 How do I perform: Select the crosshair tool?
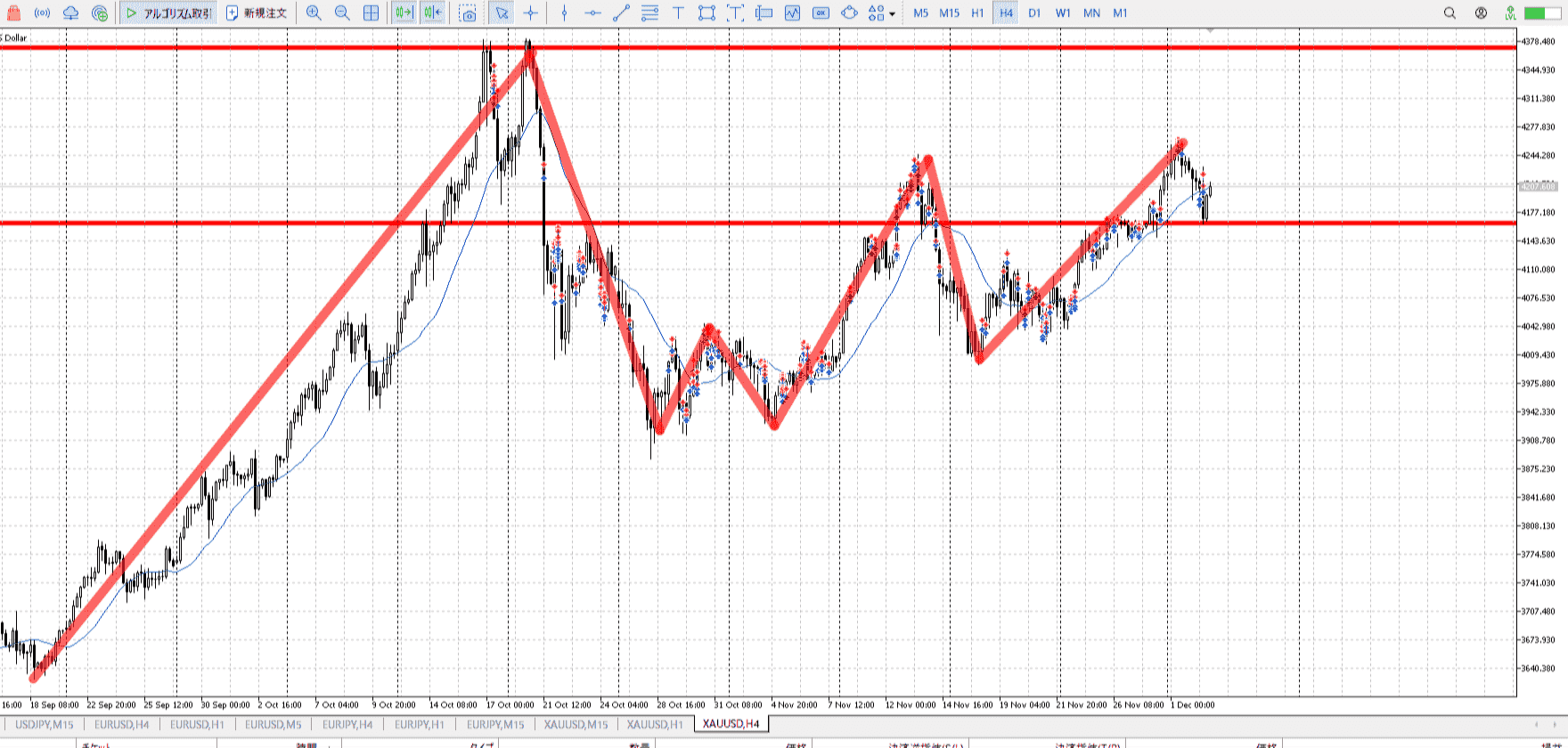tap(531, 13)
